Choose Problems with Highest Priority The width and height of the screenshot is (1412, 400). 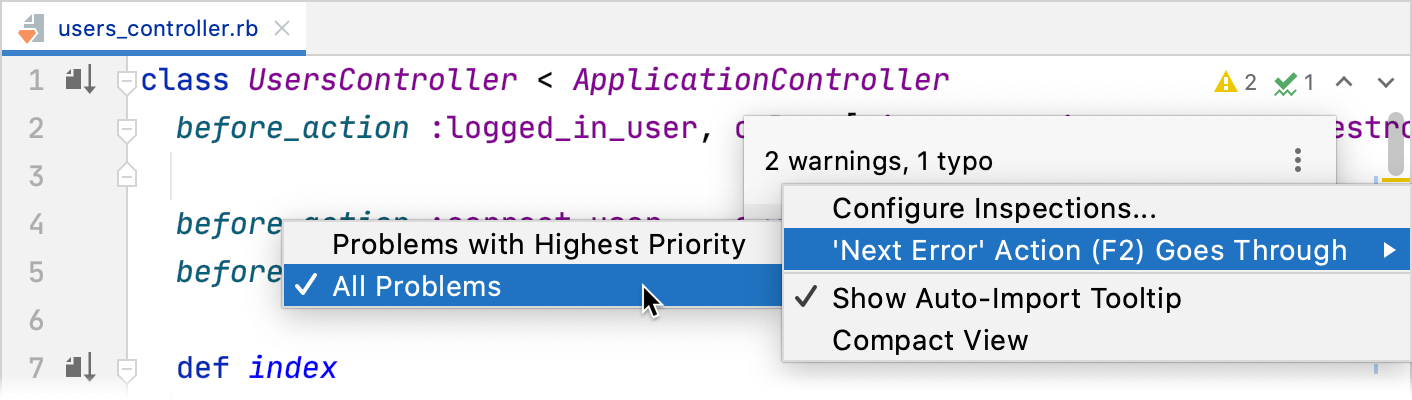(x=538, y=244)
